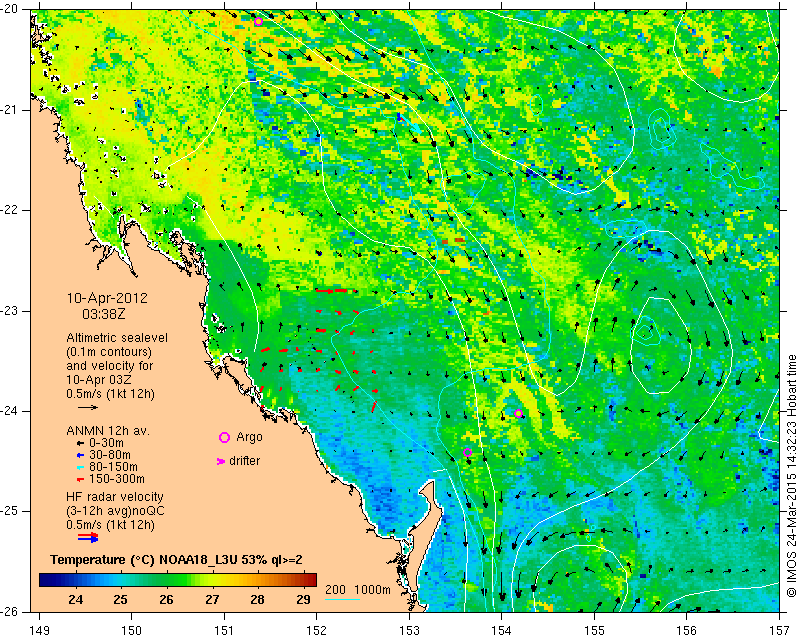Click the black altimetric velocity scale arrow
Viewport: 800px width, 640px height.
pyautogui.click(x=88, y=408)
